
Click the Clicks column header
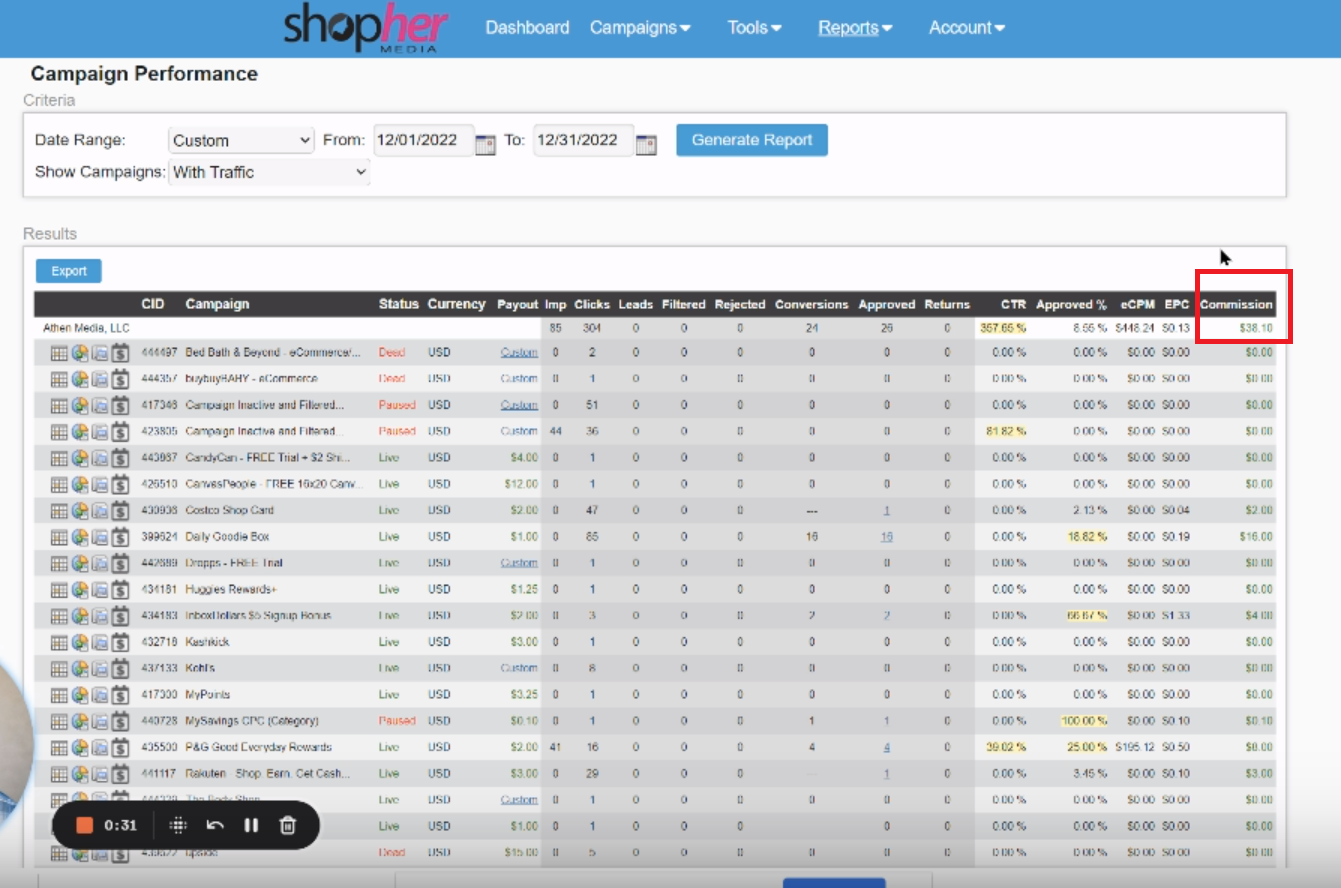coord(592,304)
